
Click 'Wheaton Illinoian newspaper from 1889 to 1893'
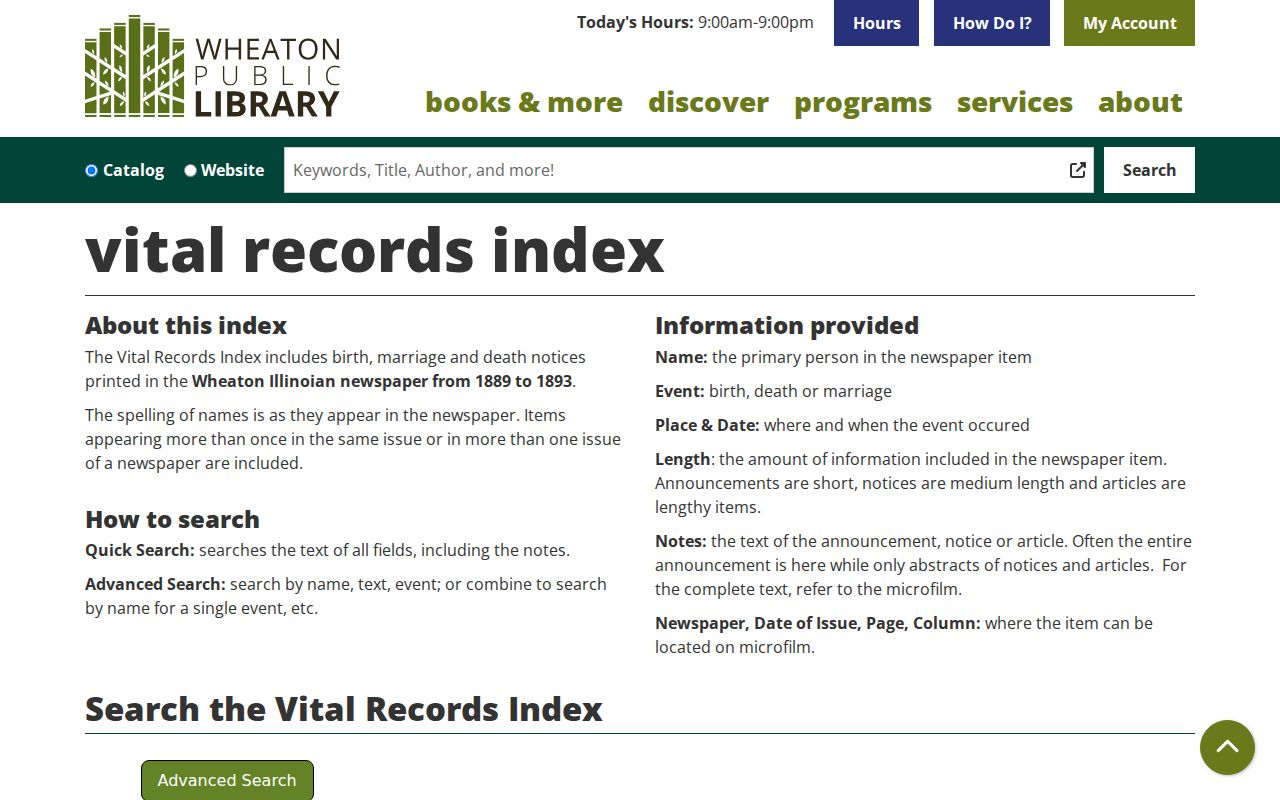click(x=382, y=381)
